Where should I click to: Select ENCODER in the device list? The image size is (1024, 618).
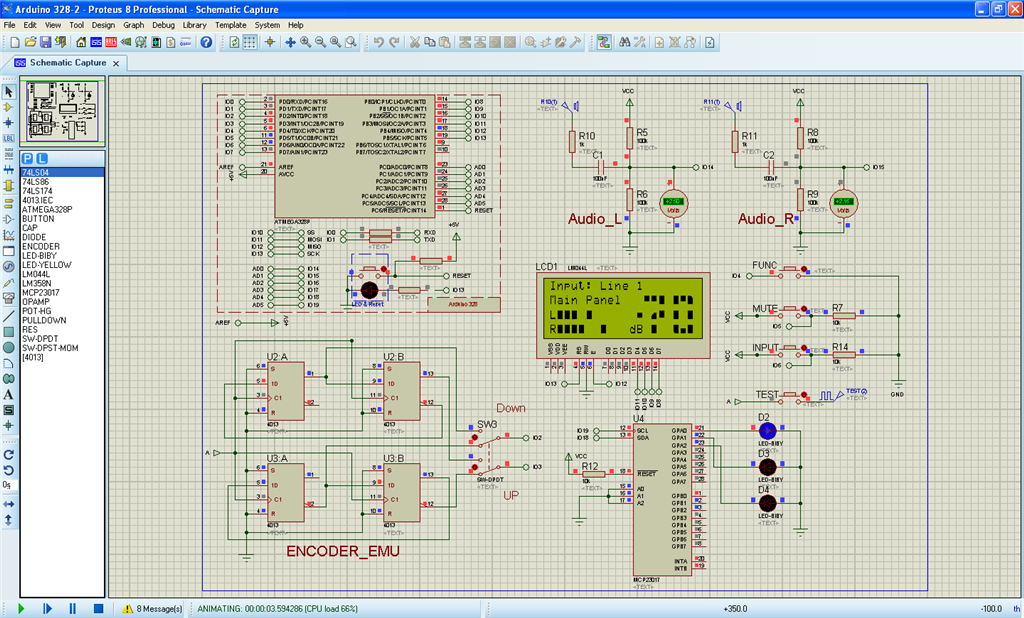62,246
